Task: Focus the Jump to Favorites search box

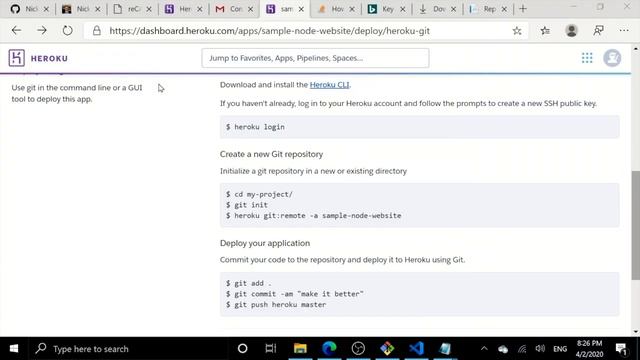Action: coord(315,58)
